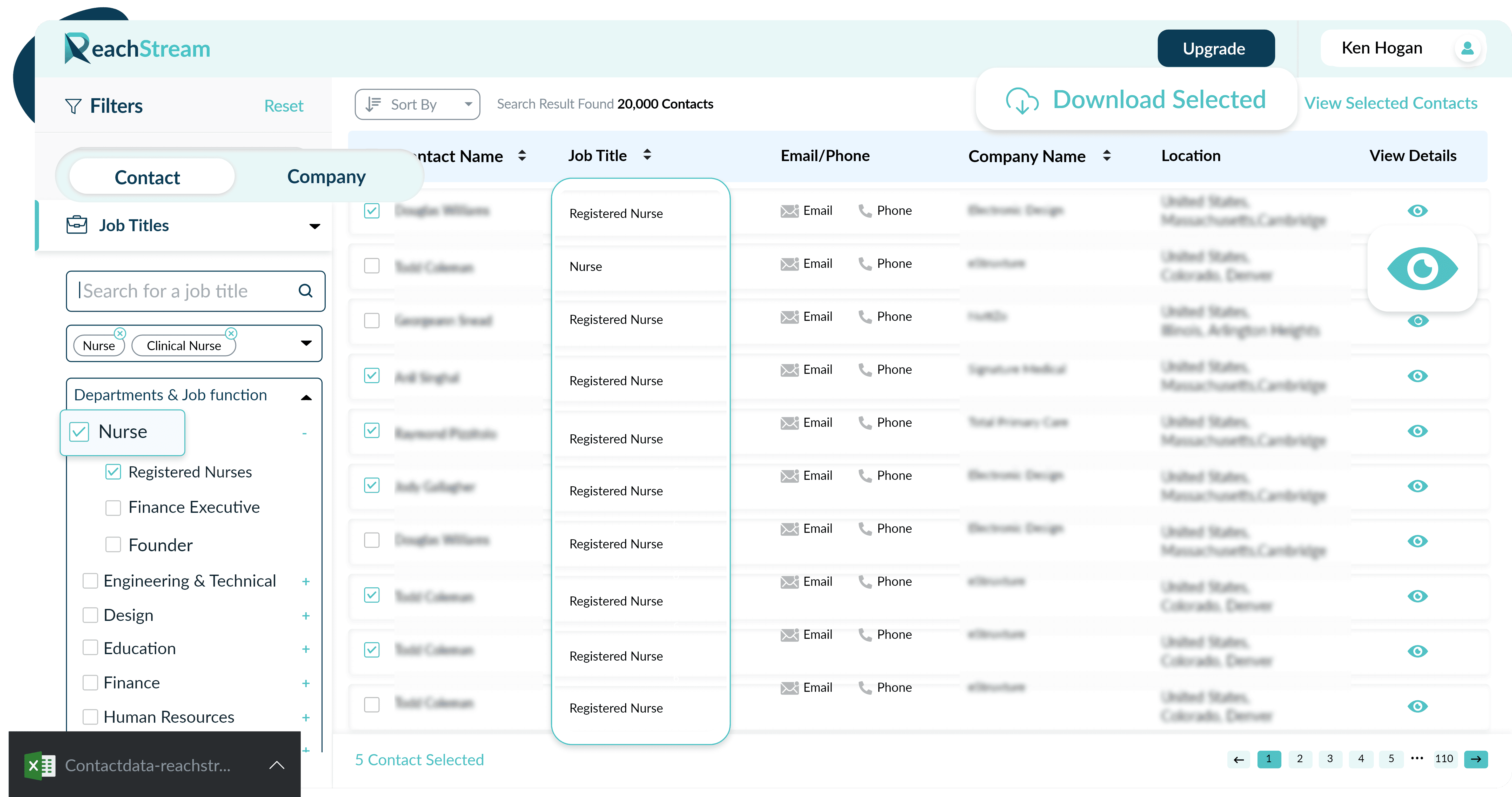Go to page 110

tap(1444, 759)
